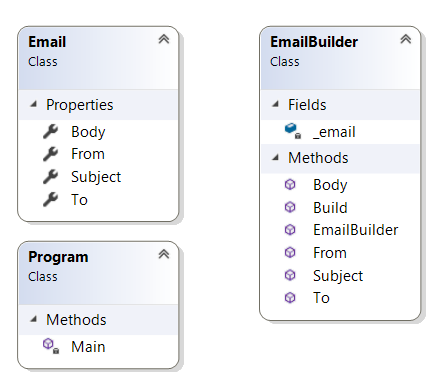
Task: Collapse the Fields section in EmailBuilder
Action: [275, 105]
